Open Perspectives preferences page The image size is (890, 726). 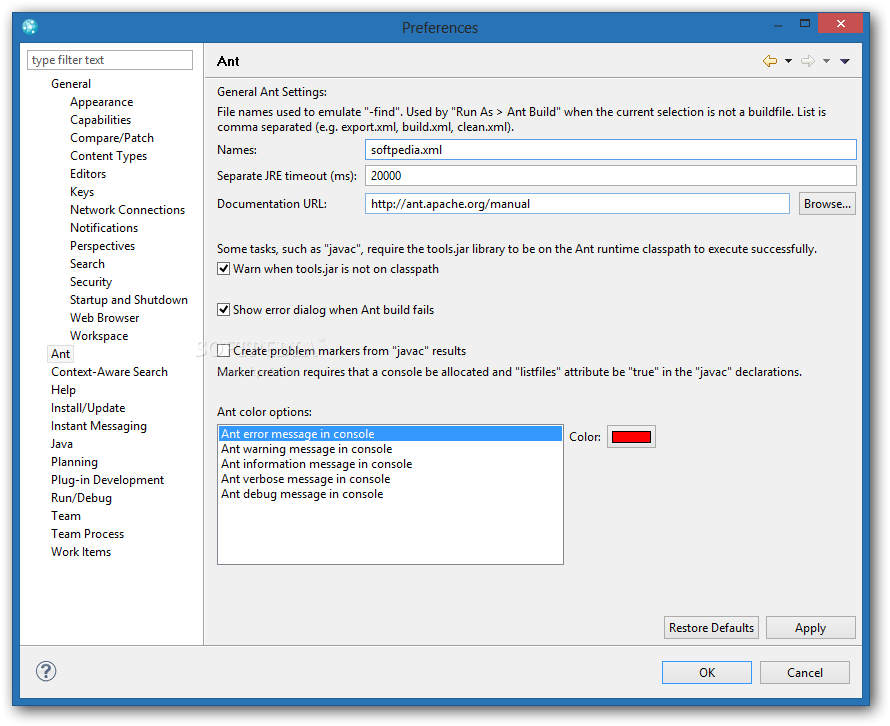click(x=102, y=246)
